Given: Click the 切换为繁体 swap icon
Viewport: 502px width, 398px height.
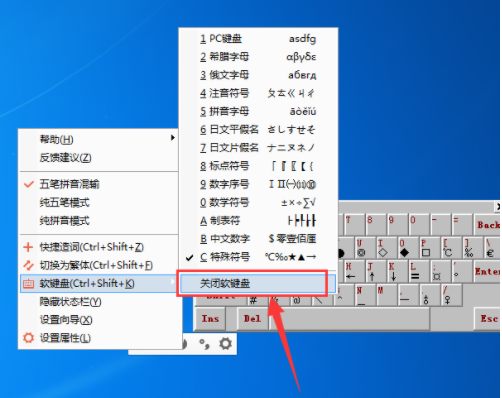Looking at the screenshot, I should (x=28, y=265).
